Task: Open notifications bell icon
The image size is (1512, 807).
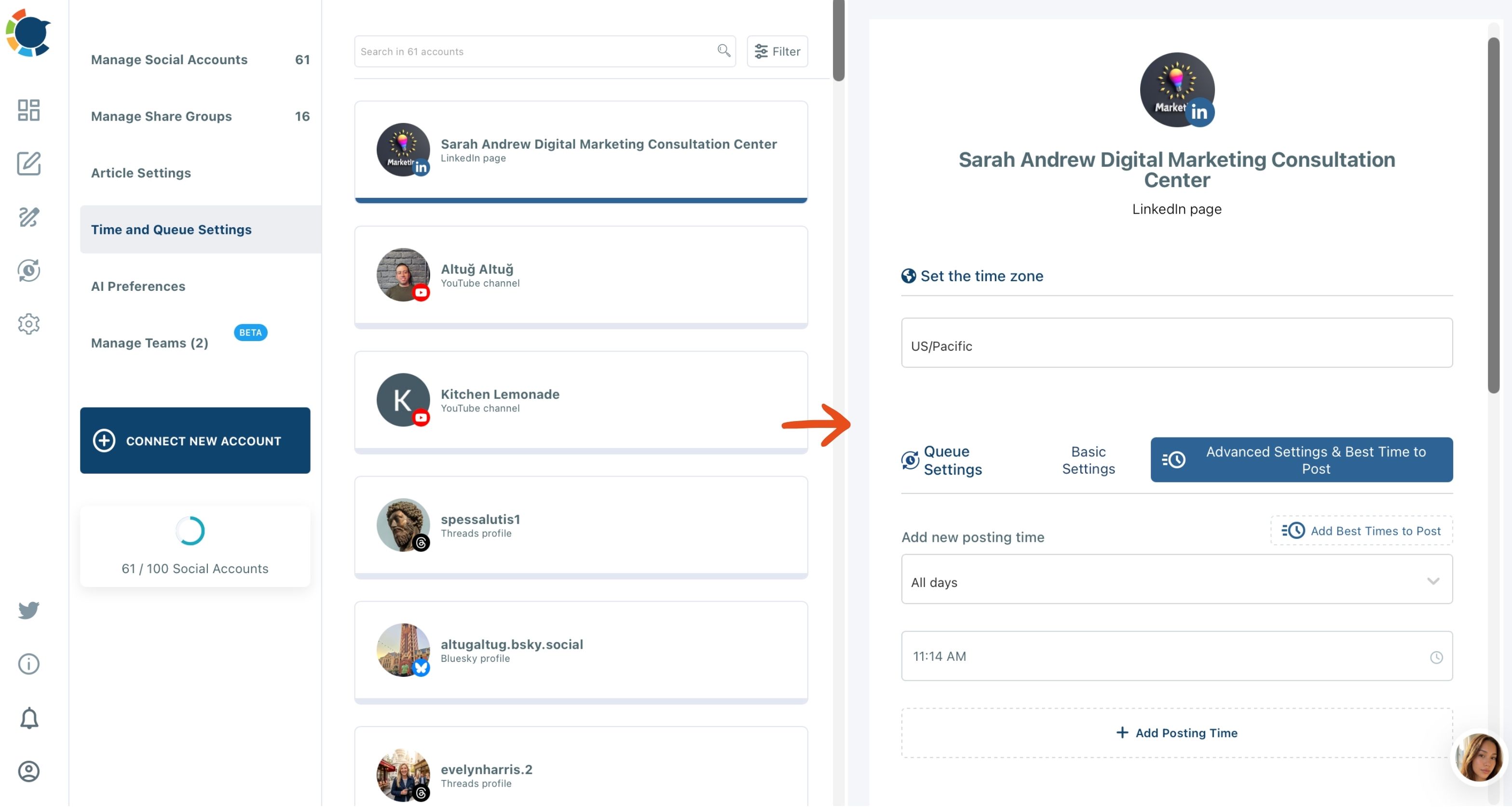Action: tap(28, 718)
